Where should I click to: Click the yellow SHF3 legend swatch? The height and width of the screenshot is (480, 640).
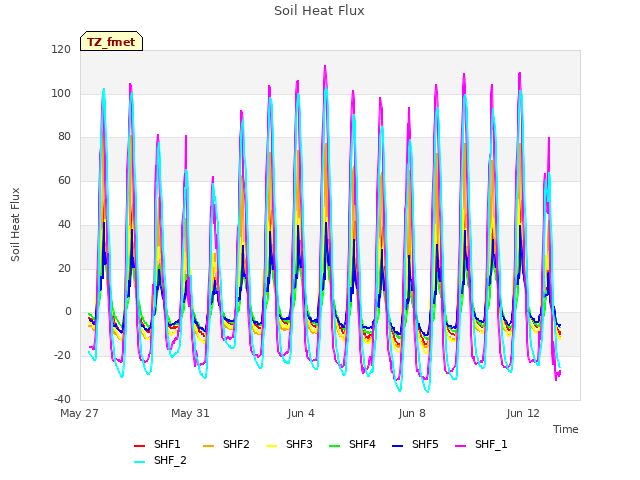click(x=271, y=446)
